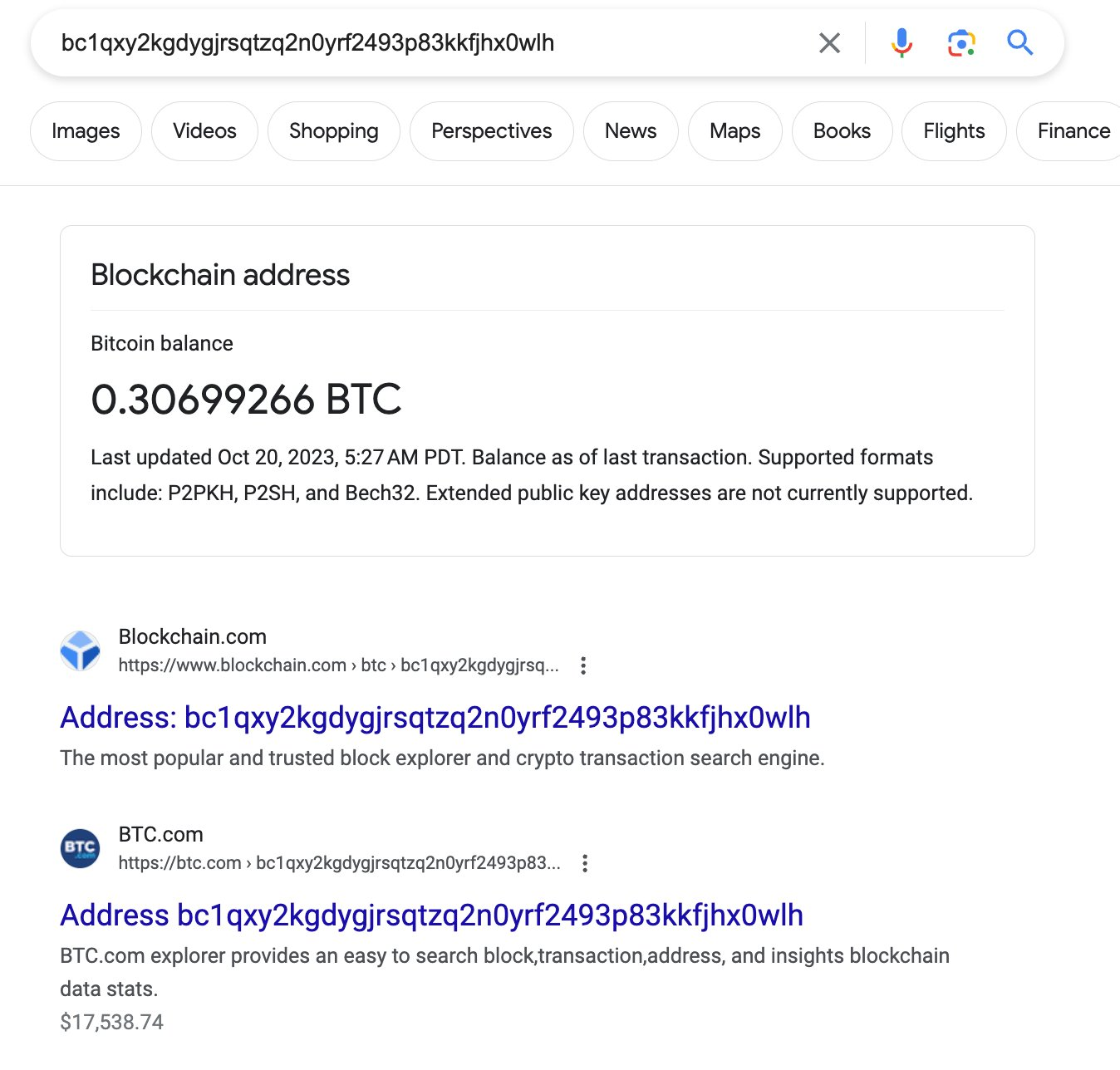Open the BTC.com address result link
Viewport: 1120px width, 1070px height.
430,915
